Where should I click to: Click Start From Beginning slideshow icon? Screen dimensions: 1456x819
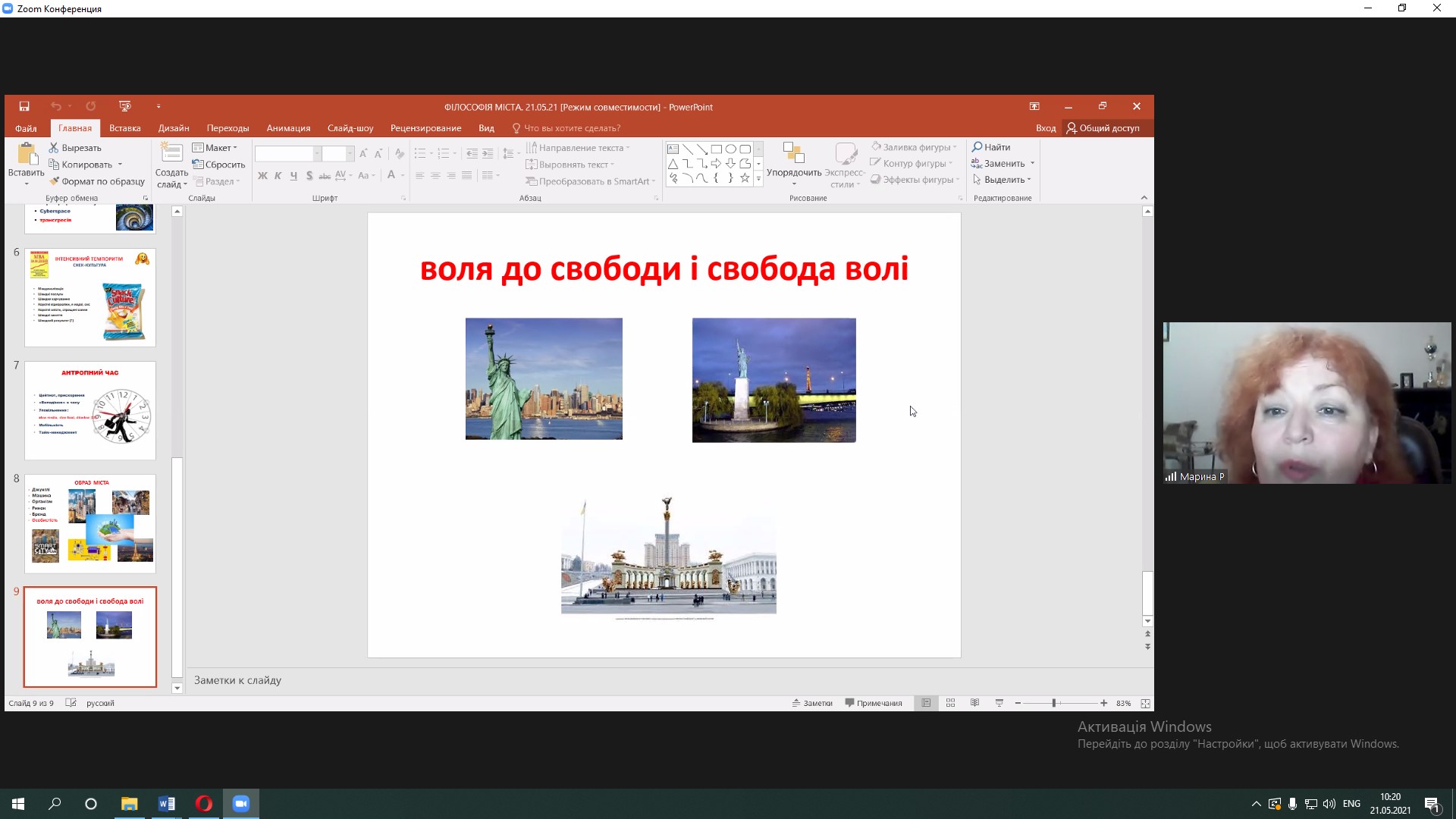click(x=125, y=107)
